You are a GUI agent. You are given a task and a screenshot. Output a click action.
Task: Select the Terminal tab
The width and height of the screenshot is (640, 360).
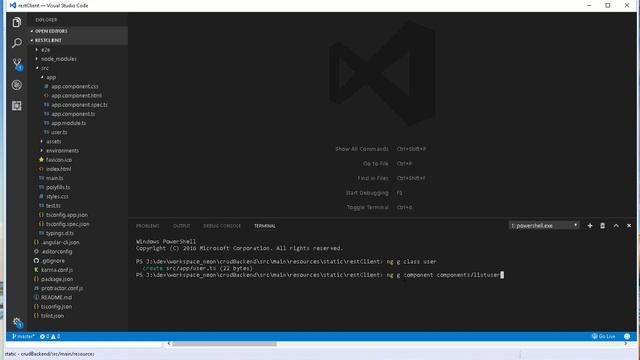[x=265, y=226]
